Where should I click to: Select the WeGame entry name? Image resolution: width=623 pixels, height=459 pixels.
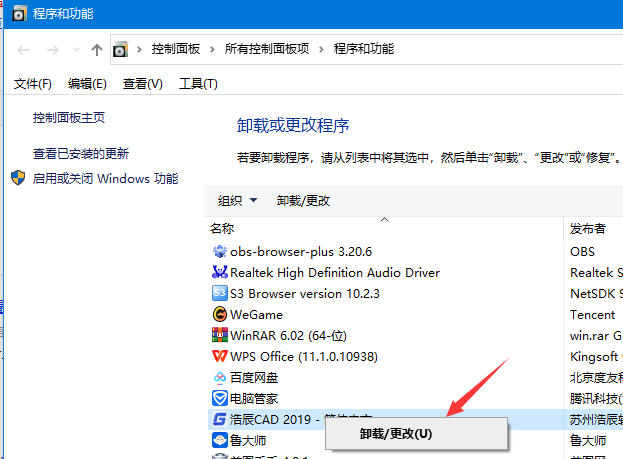256,315
